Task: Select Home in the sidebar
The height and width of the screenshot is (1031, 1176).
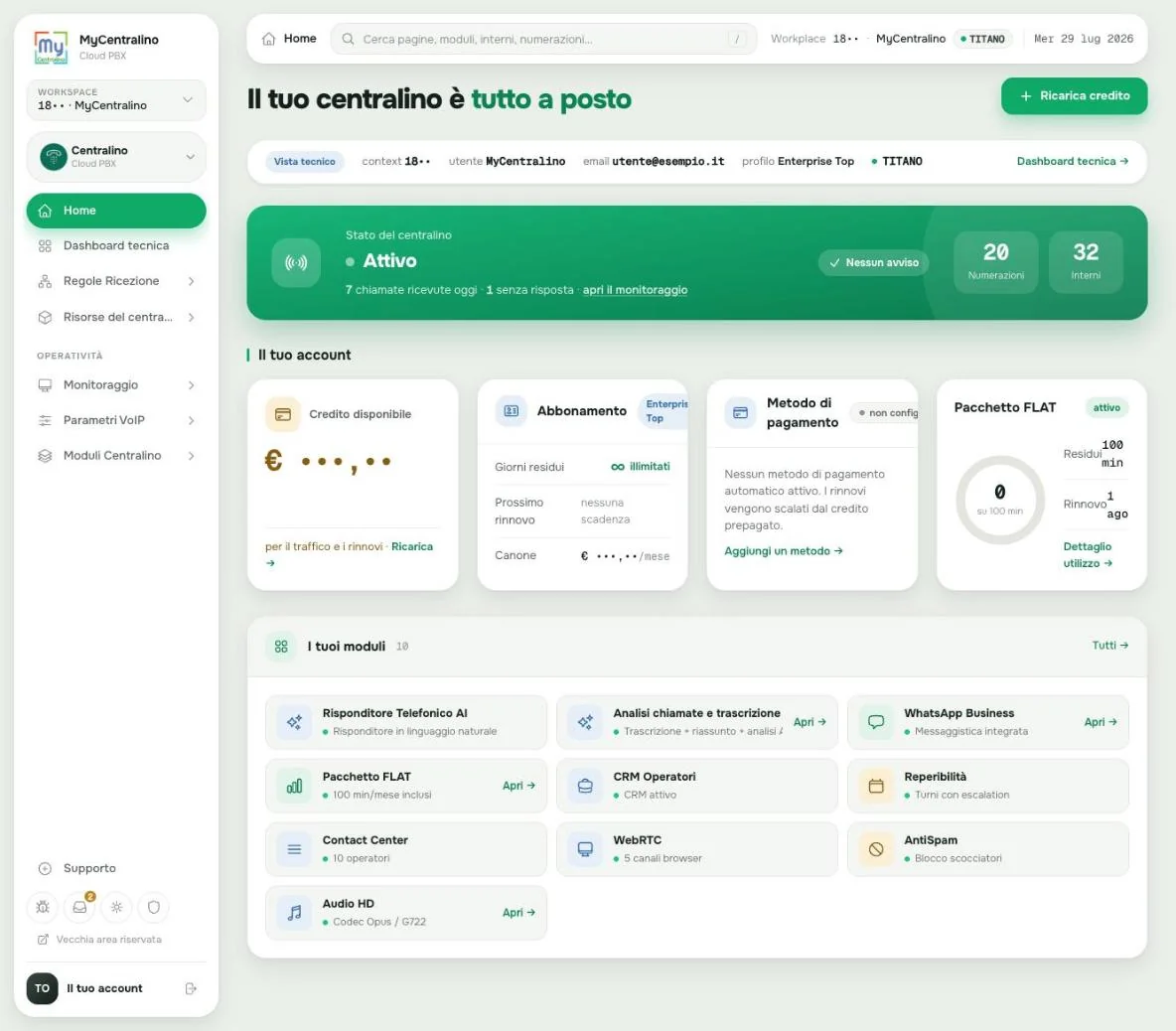Action: [x=116, y=211]
